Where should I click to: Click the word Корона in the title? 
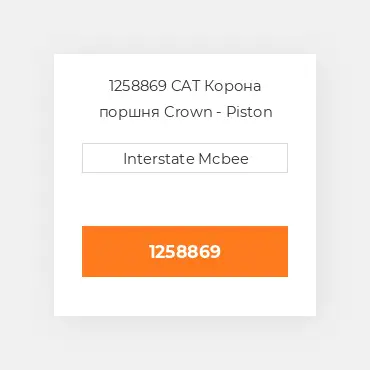(x=233, y=86)
